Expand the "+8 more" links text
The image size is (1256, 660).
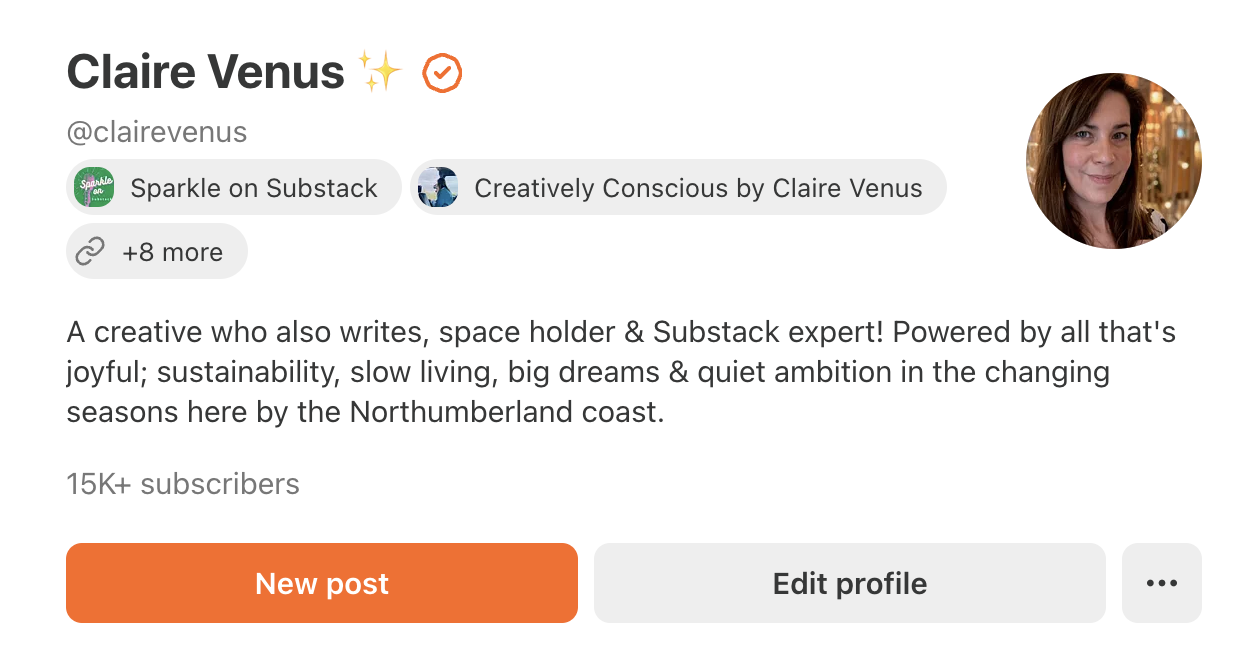coord(172,252)
